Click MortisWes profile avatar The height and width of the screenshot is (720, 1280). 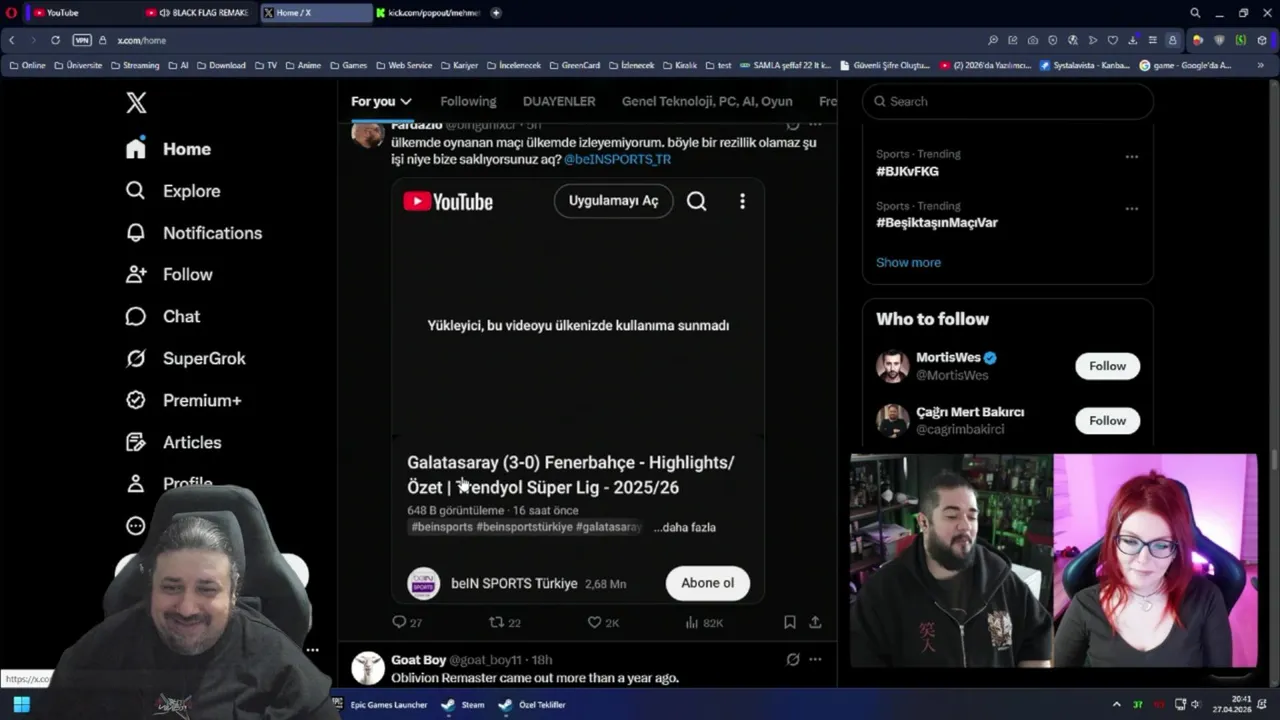893,366
